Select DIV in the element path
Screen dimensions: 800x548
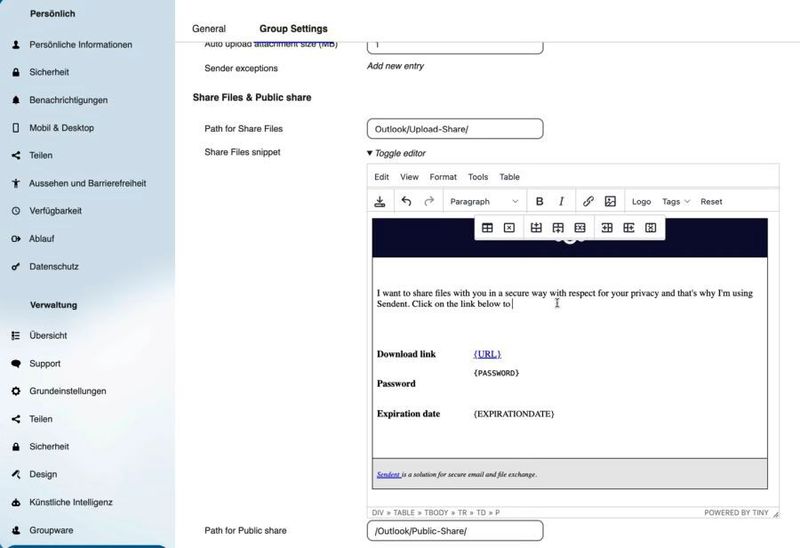coord(378,512)
